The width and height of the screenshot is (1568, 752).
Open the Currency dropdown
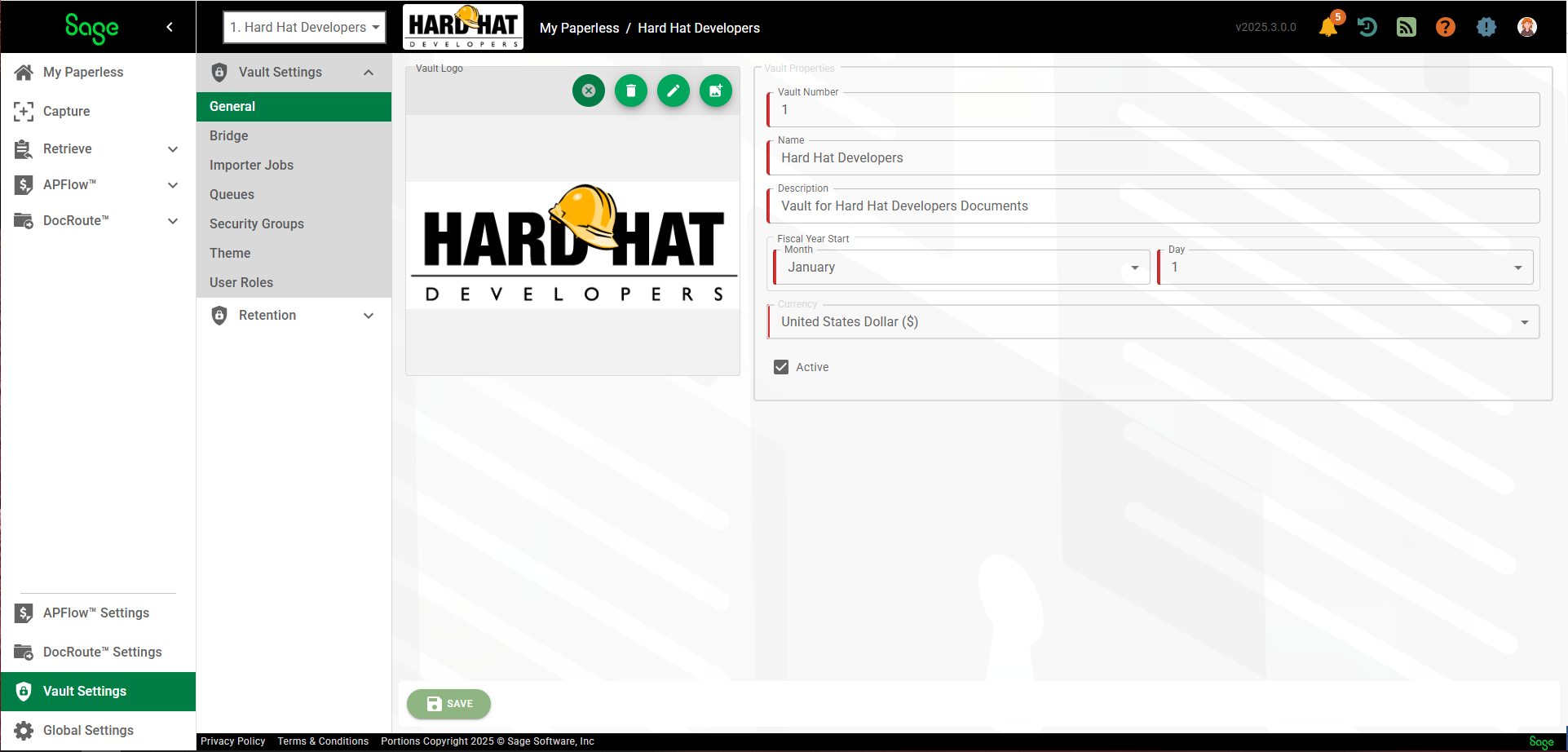click(x=1153, y=322)
